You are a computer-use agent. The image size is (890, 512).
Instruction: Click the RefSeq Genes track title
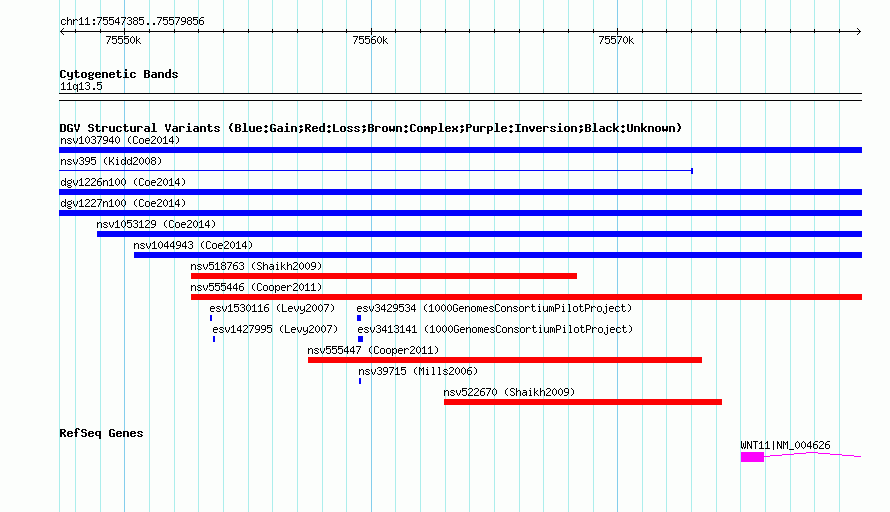[101, 433]
